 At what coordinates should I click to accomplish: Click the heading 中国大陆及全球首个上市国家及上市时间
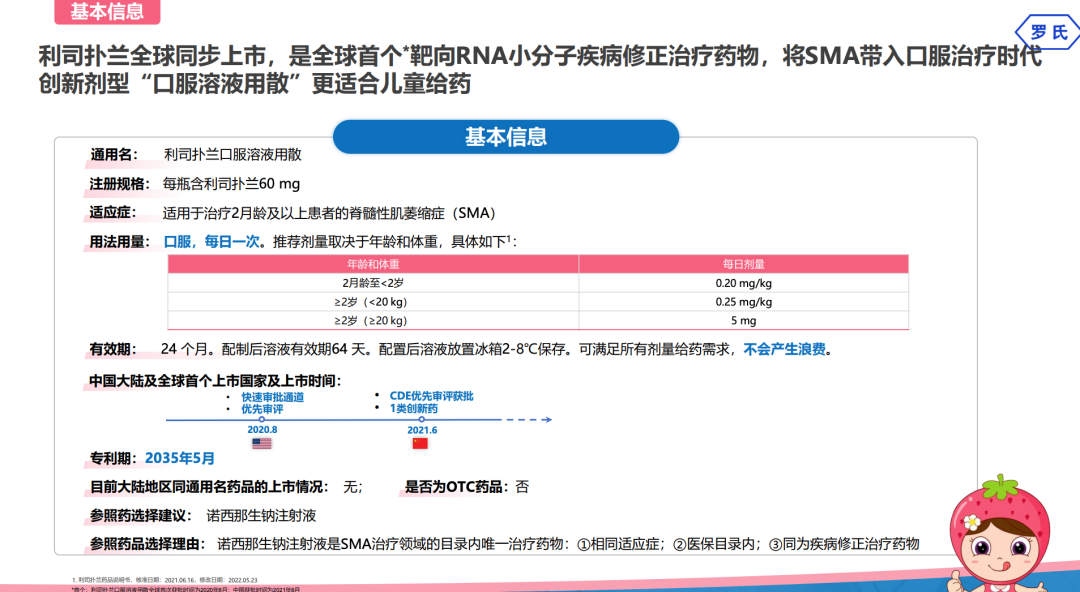click(x=215, y=380)
